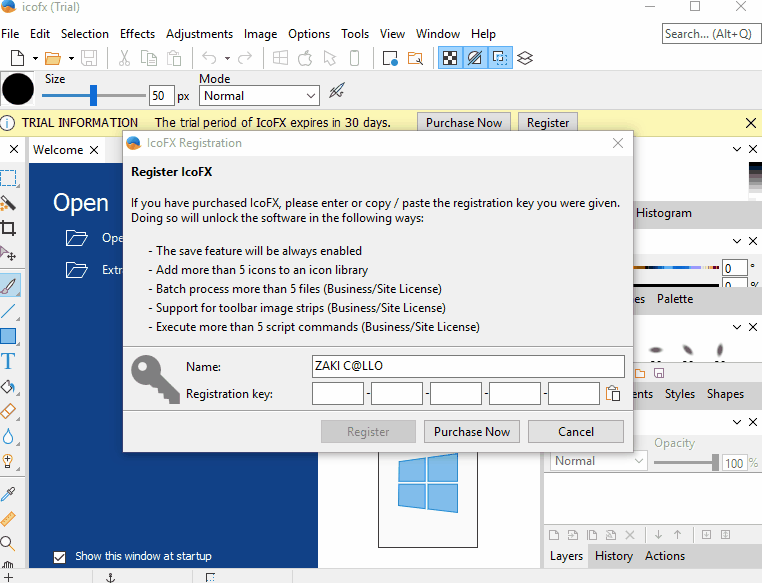Click the Cut scissors icon
The width and height of the screenshot is (762, 583).
pos(124,58)
